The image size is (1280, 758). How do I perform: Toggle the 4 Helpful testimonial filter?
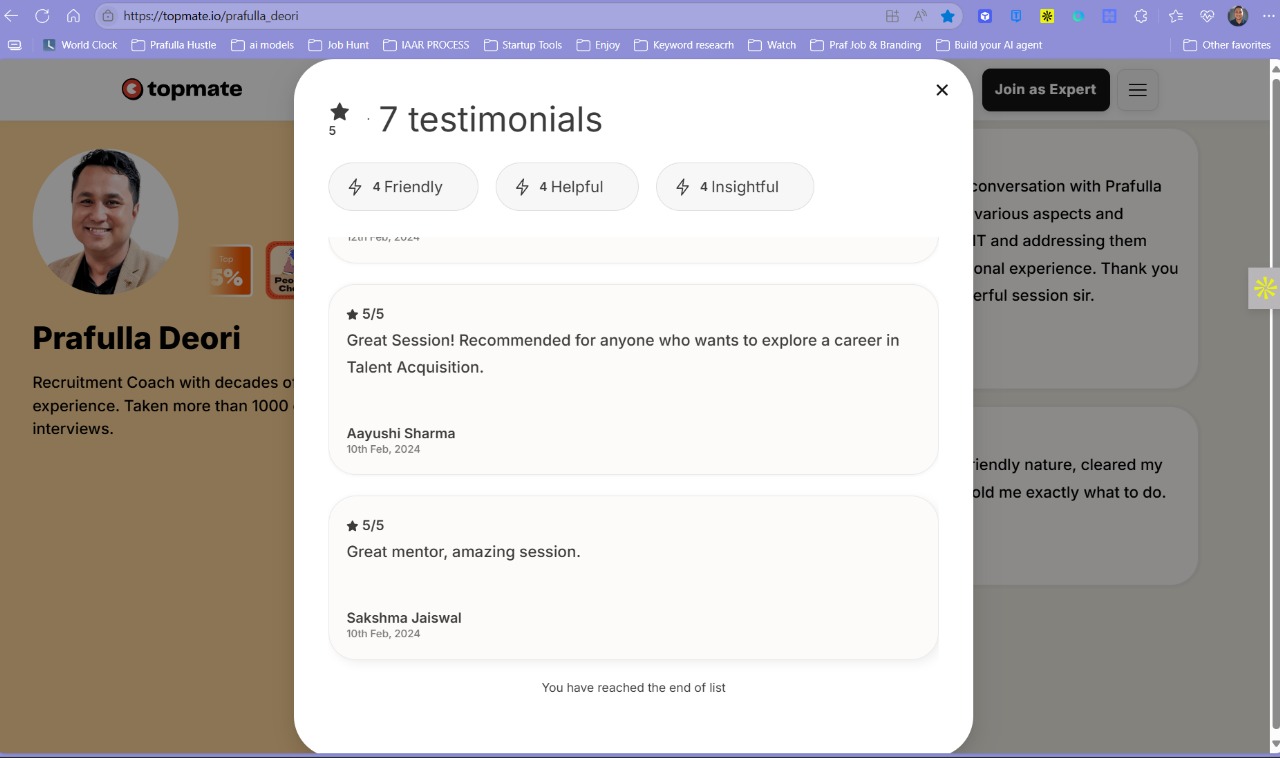(567, 186)
